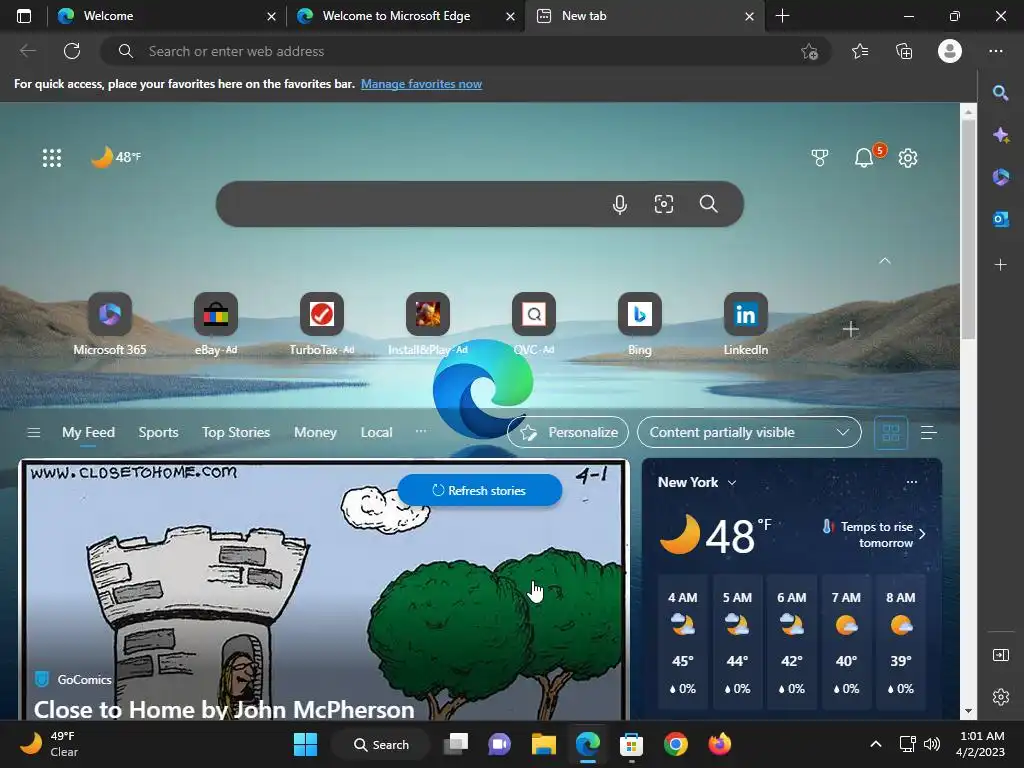The height and width of the screenshot is (768, 1024).
Task: Open the sidebar Search icon
Action: pos(1000,93)
